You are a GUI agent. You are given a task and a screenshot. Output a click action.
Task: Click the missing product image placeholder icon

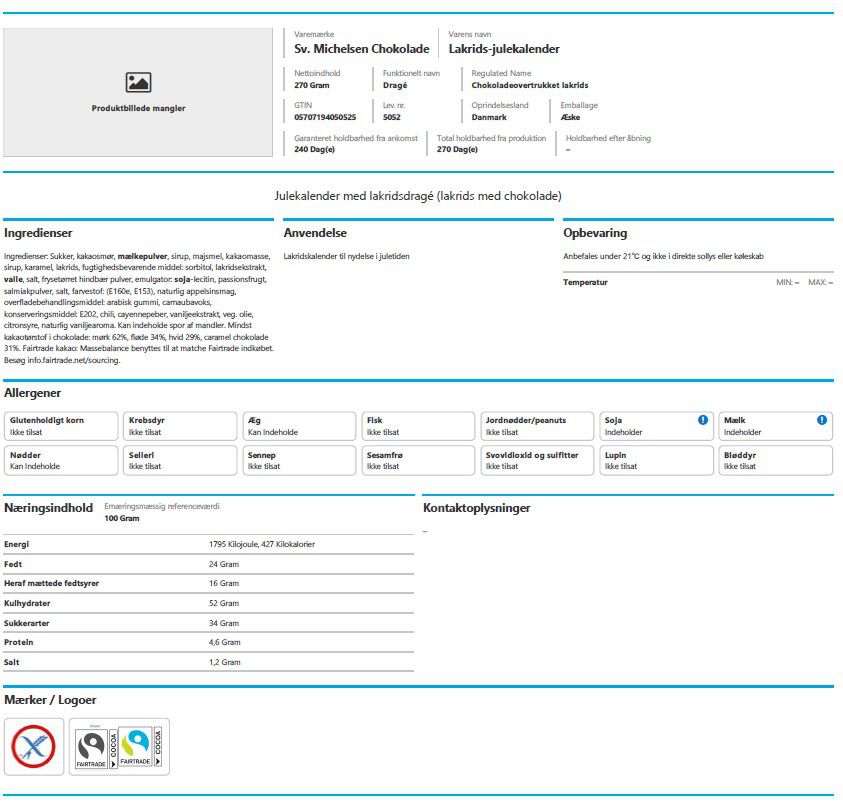(x=138, y=82)
